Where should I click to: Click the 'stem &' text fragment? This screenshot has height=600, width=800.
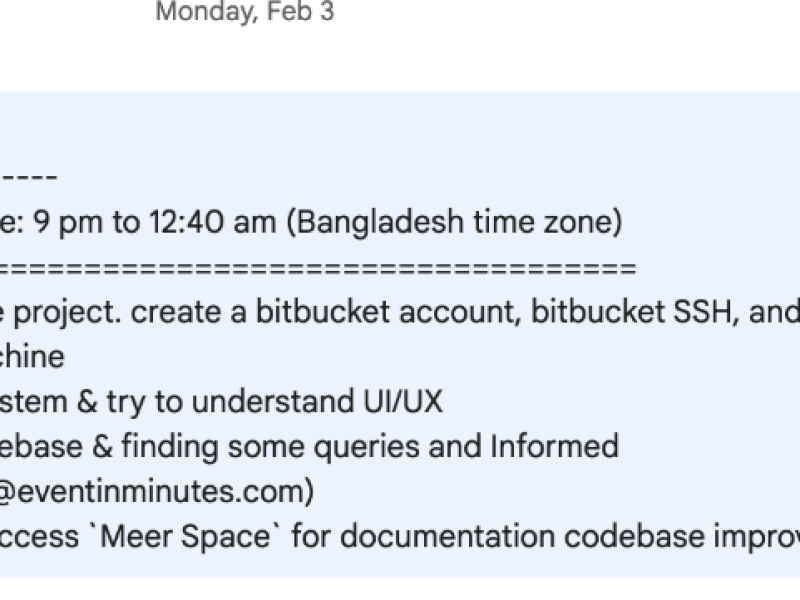[49, 402]
